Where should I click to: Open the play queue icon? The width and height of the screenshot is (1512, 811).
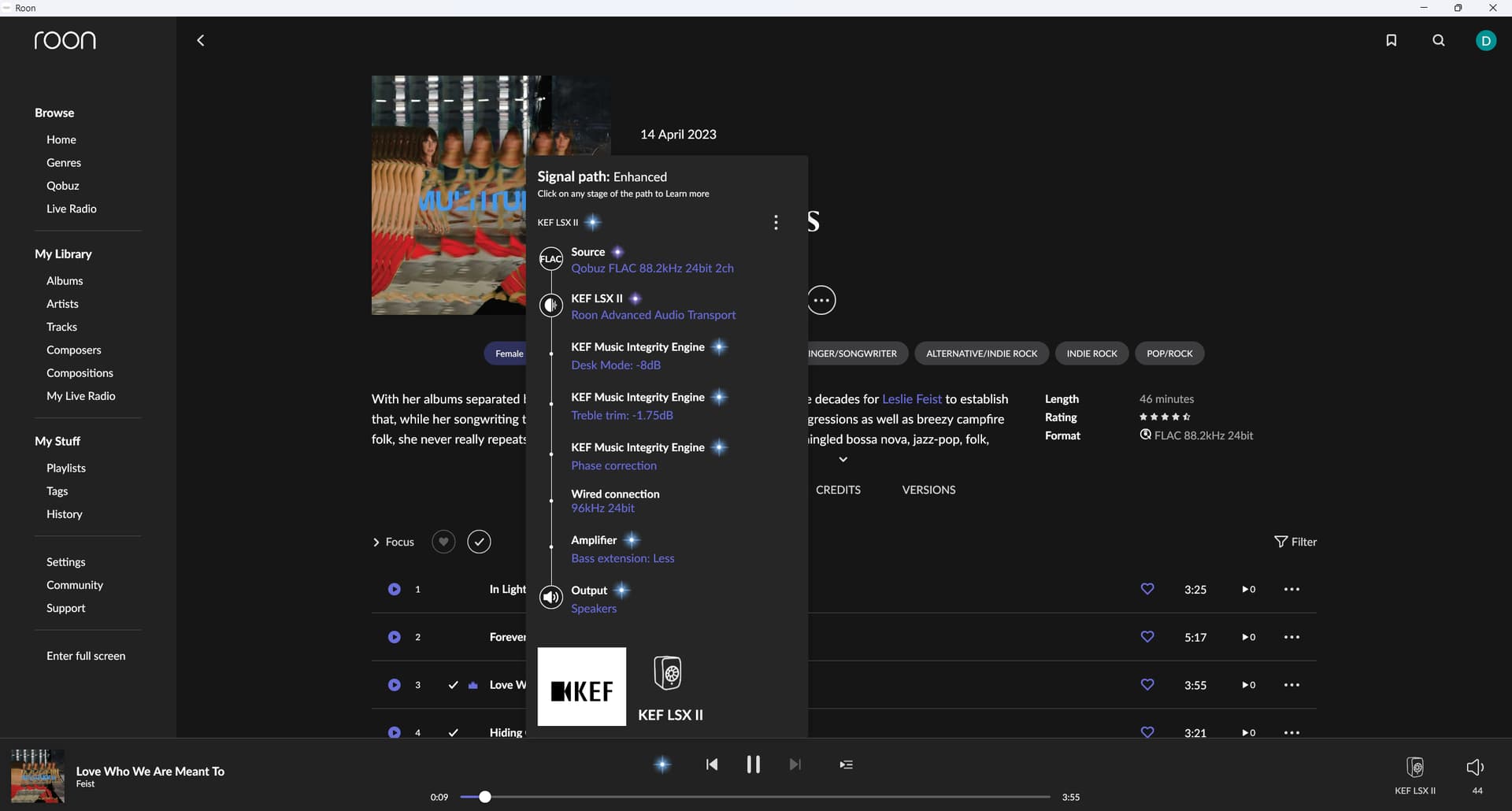coord(847,765)
